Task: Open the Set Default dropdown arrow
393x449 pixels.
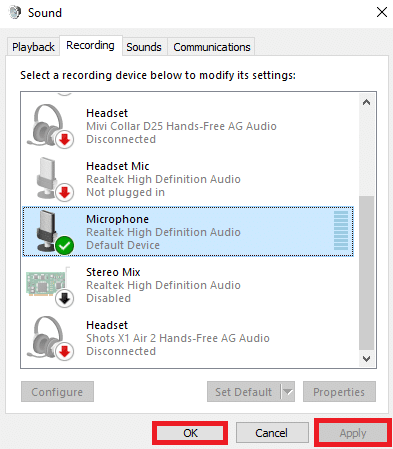Action: (x=288, y=392)
